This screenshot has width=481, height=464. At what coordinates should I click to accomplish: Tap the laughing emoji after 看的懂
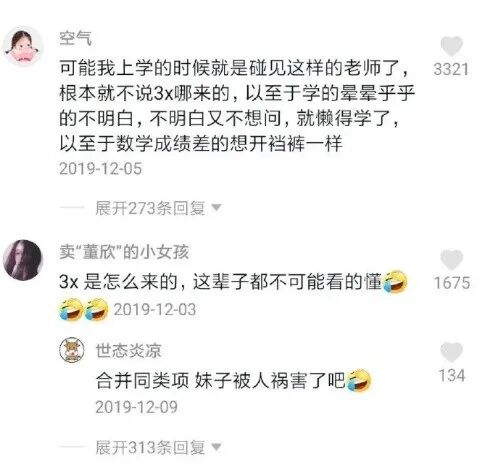pos(395,282)
